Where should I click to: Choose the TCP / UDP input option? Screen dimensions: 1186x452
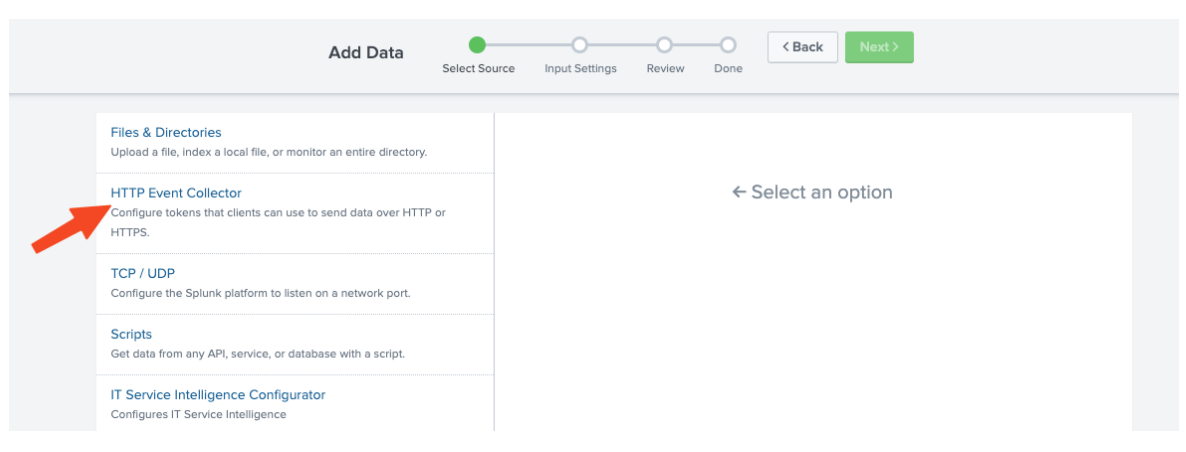click(143, 273)
